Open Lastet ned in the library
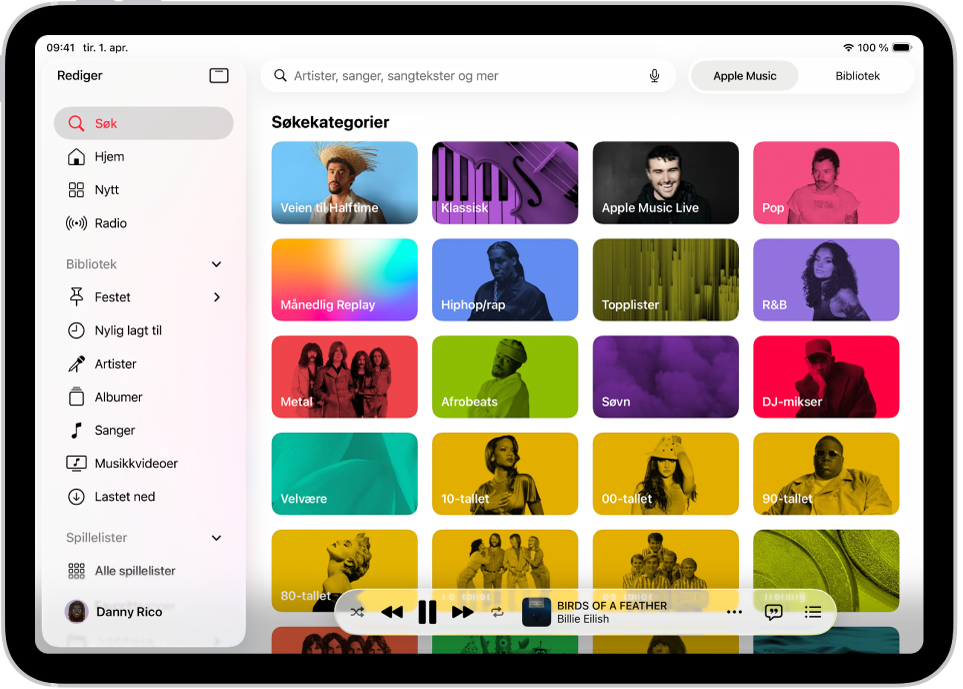963x689 pixels. 144,497
